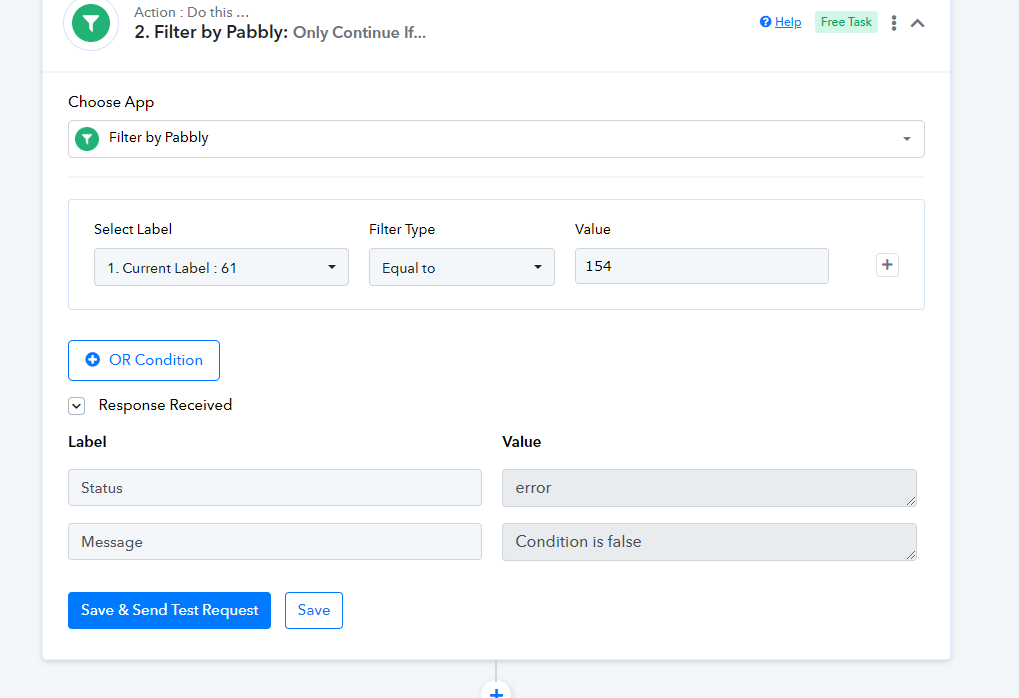Viewport: 1019px width, 698px height.
Task: Open the Filter Type Equal to dropdown
Action: [x=462, y=267]
